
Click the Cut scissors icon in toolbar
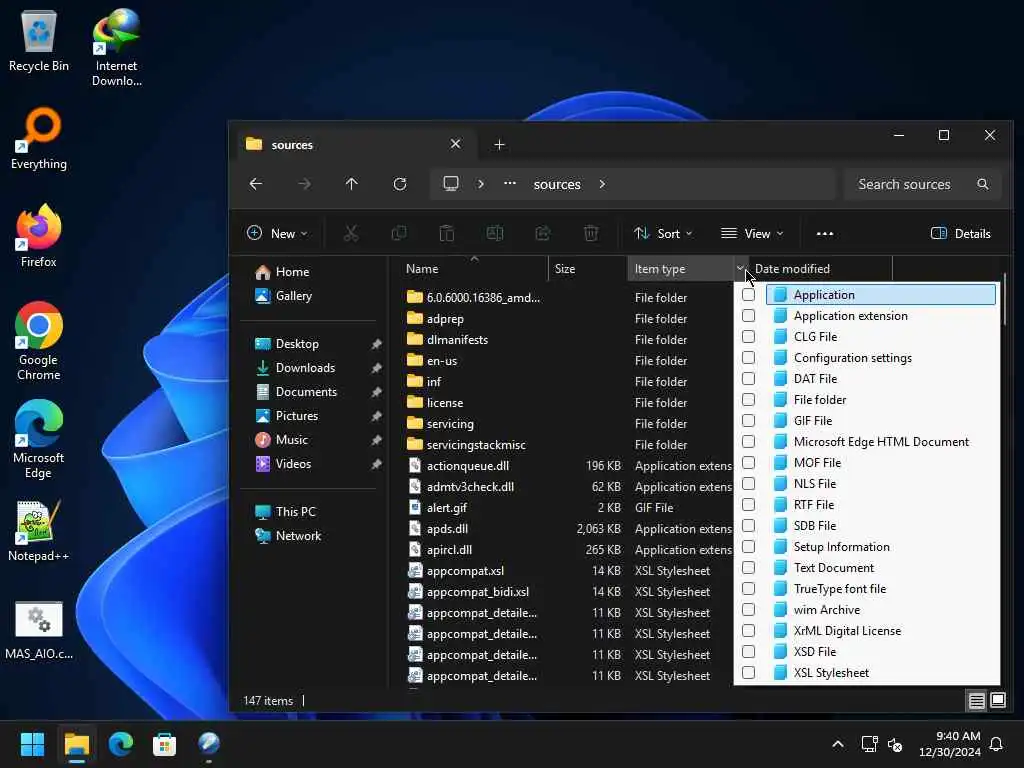point(351,233)
